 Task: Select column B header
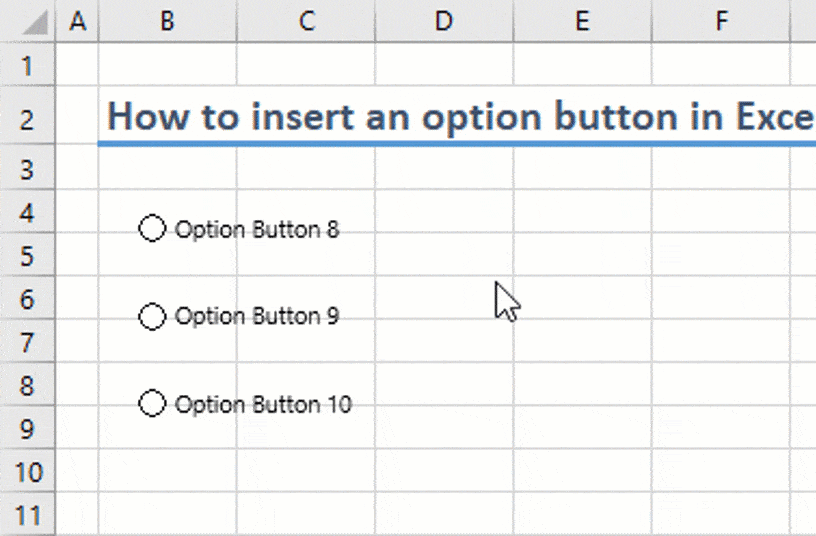pyautogui.click(x=167, y=22)
